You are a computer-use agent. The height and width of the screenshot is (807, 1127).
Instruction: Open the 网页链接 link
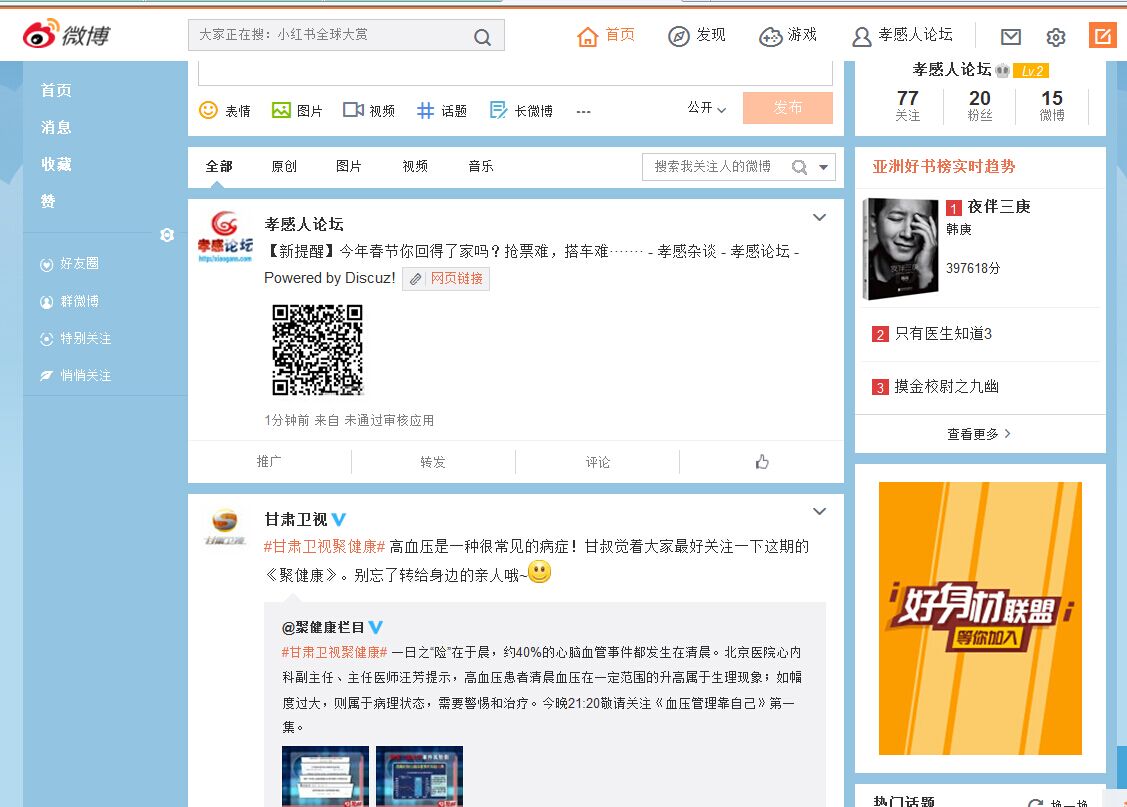point(446,279)
